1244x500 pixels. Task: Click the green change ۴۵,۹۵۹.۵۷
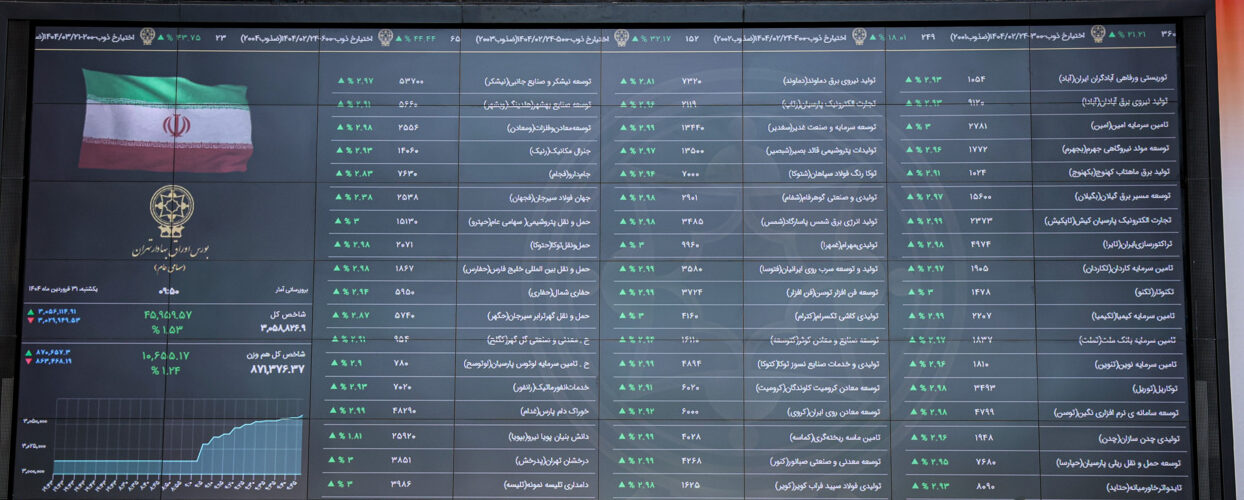tap(167, 314)
